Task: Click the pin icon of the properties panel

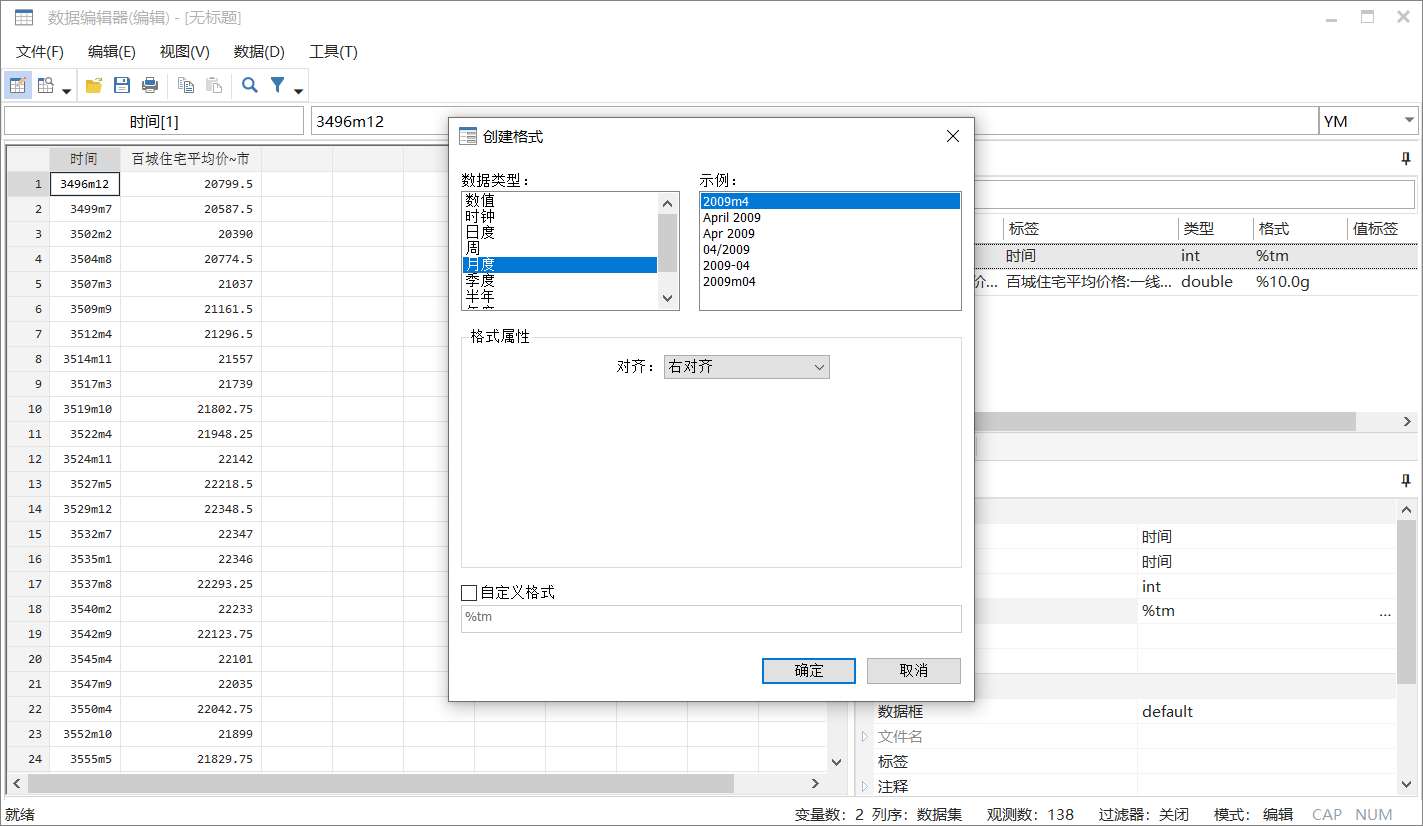Action: (1406, 481)
